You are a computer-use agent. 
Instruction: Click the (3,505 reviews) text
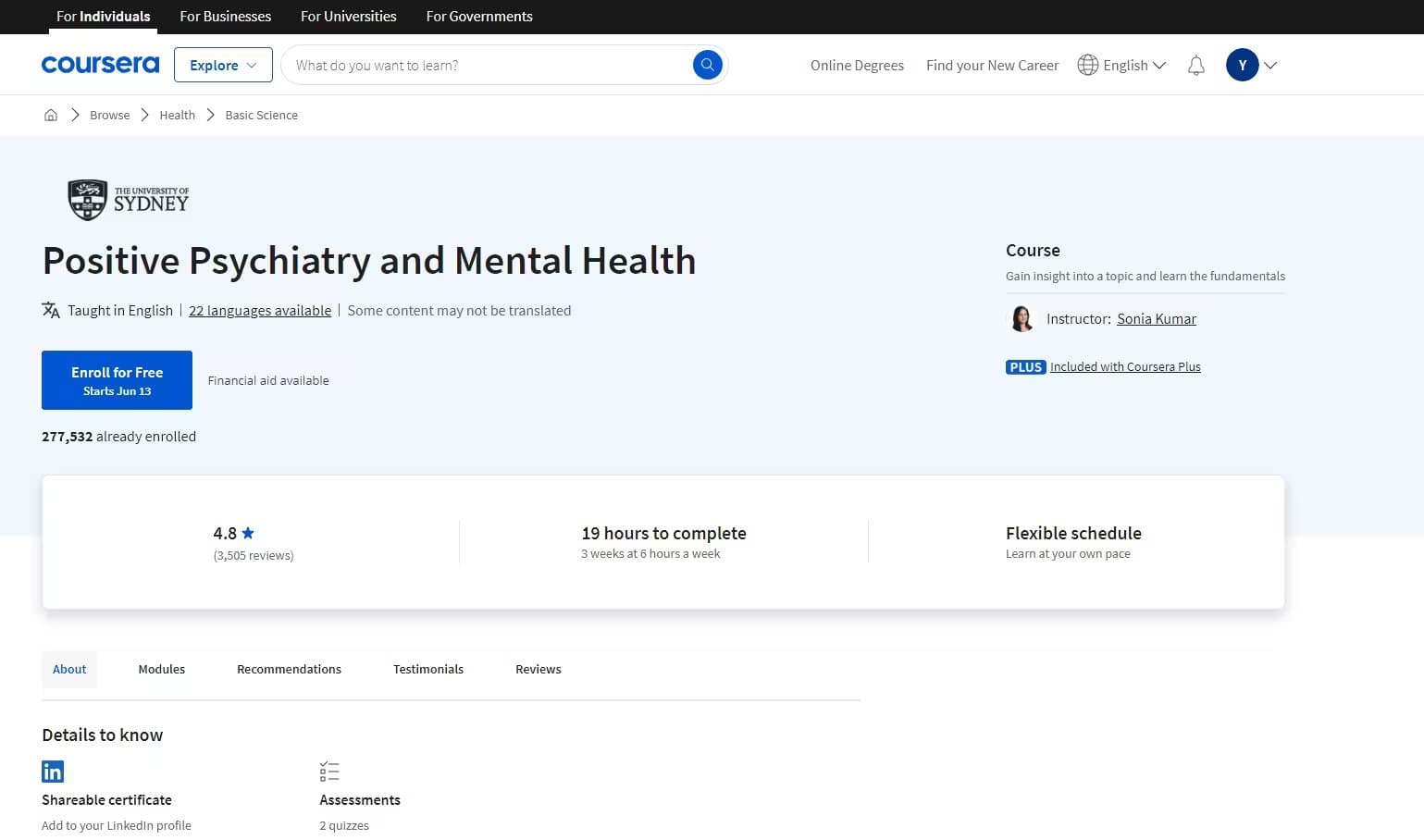coord(254,555)
